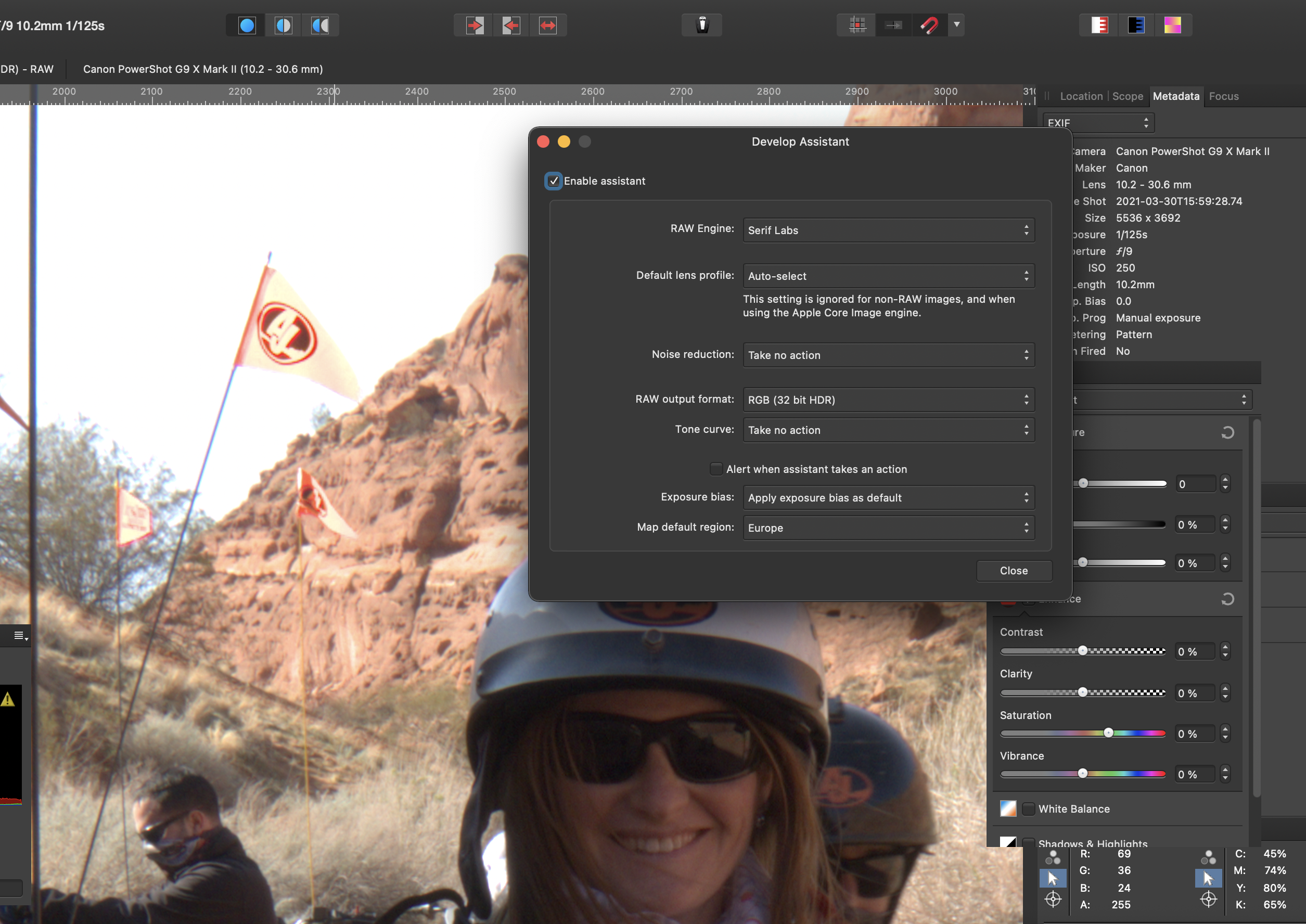Check Alert when assistant takes an action
Image resolution: width=1306 pixels, height=924 pixels.
(716, 469)
